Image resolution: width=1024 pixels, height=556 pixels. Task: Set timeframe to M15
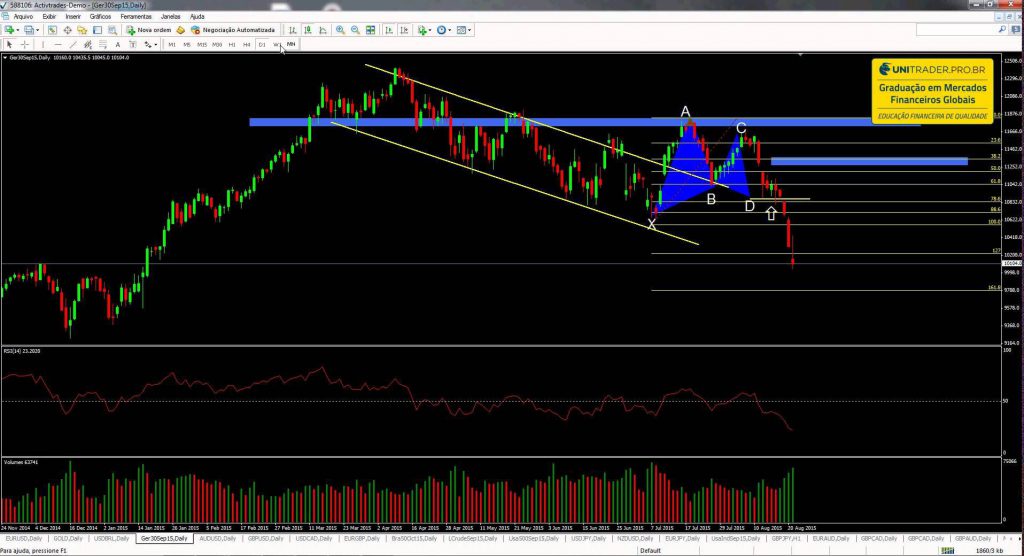[202, 44]
